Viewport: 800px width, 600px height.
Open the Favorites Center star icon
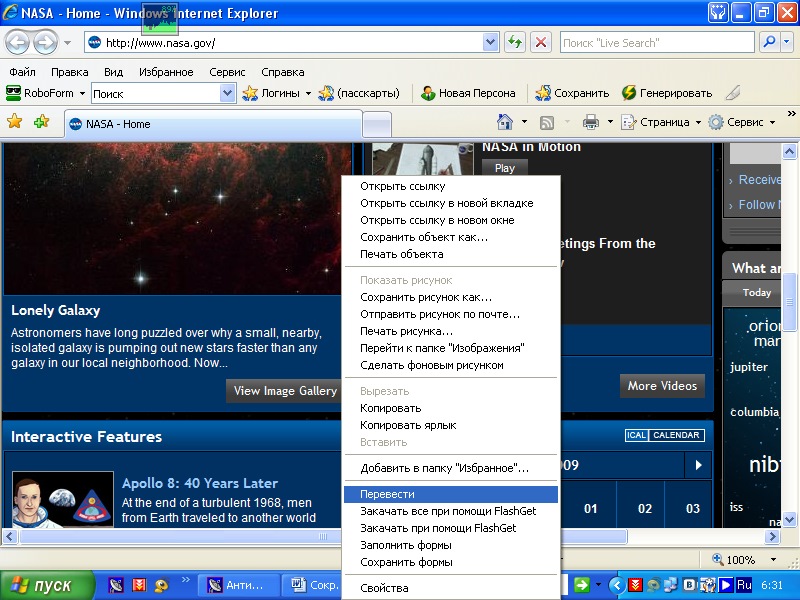tap(15, 121)
